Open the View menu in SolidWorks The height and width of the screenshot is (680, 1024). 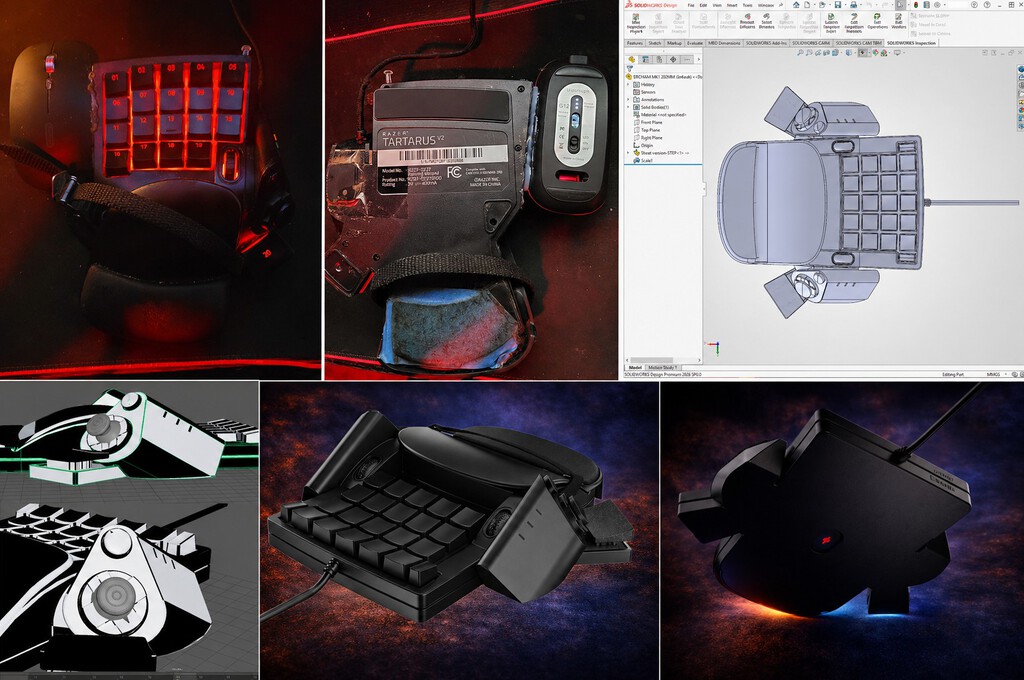[x=717, y=5]
